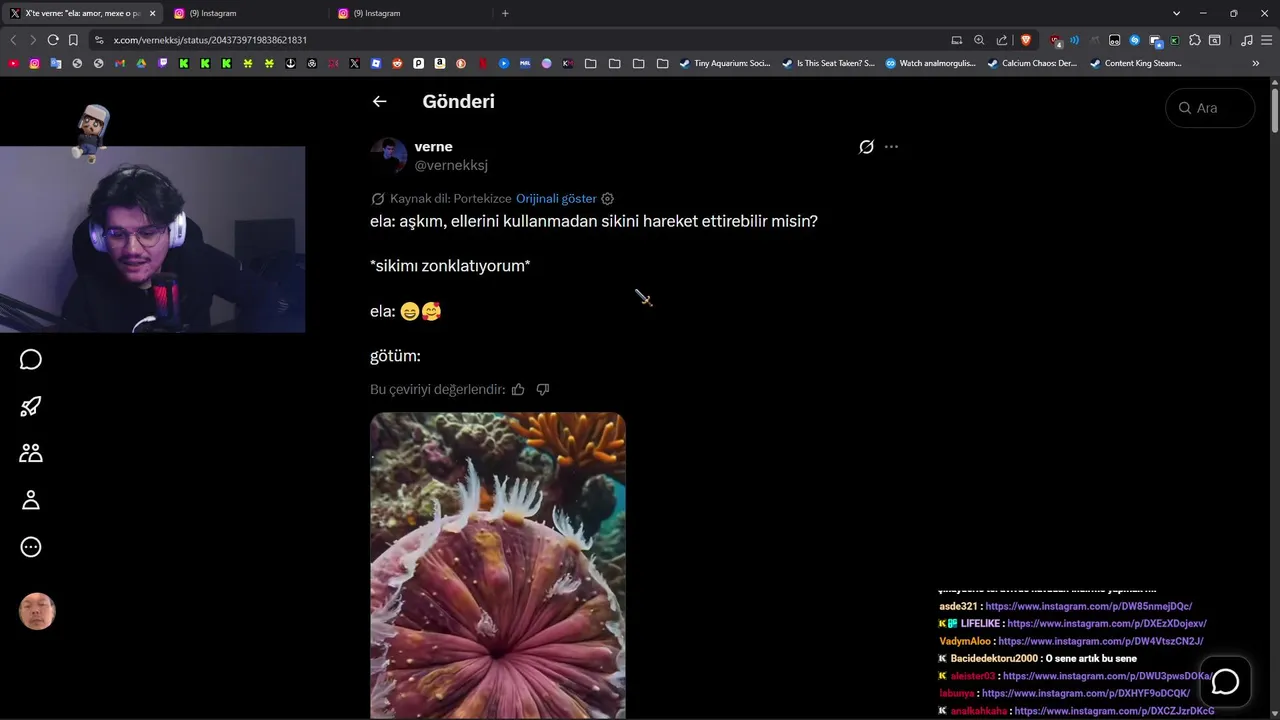Bookmark this page with the toolbar bookmark icon
Image resolution: width=1280 pixels, height=720 pixels.
[x=73, y=40]
